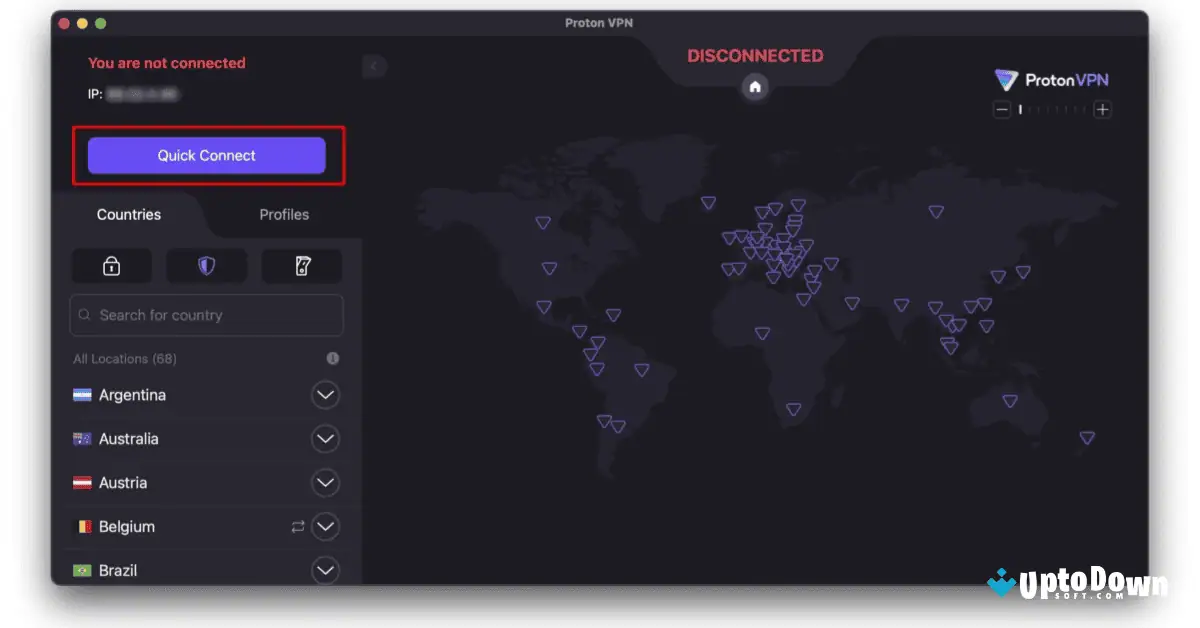Viewport: 1200px width, 628px height.
Task: Click the magnifying glass in the search bar
Action: click(84, 315)
